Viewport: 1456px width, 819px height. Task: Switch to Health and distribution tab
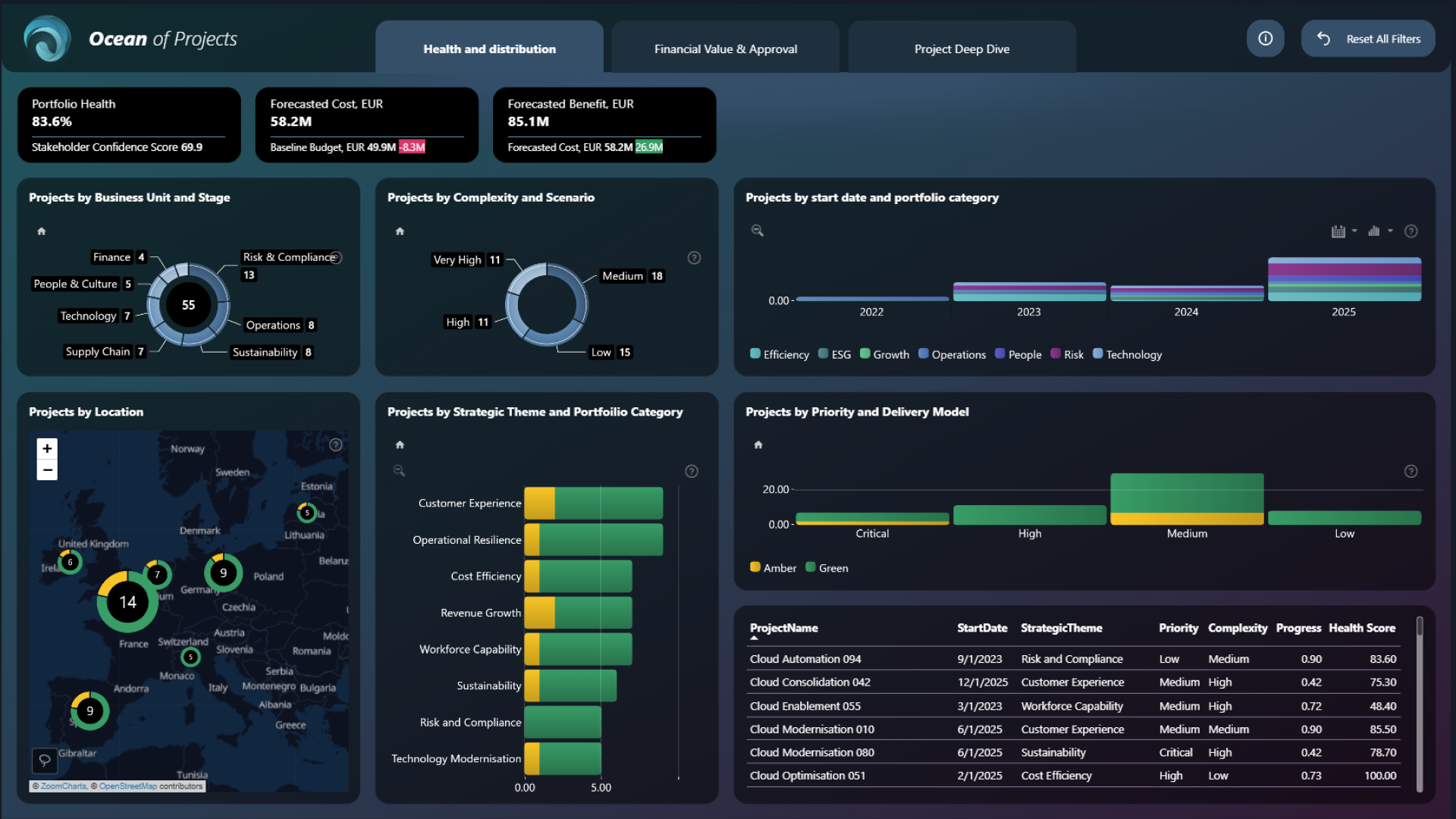click(x=490, y=49)
